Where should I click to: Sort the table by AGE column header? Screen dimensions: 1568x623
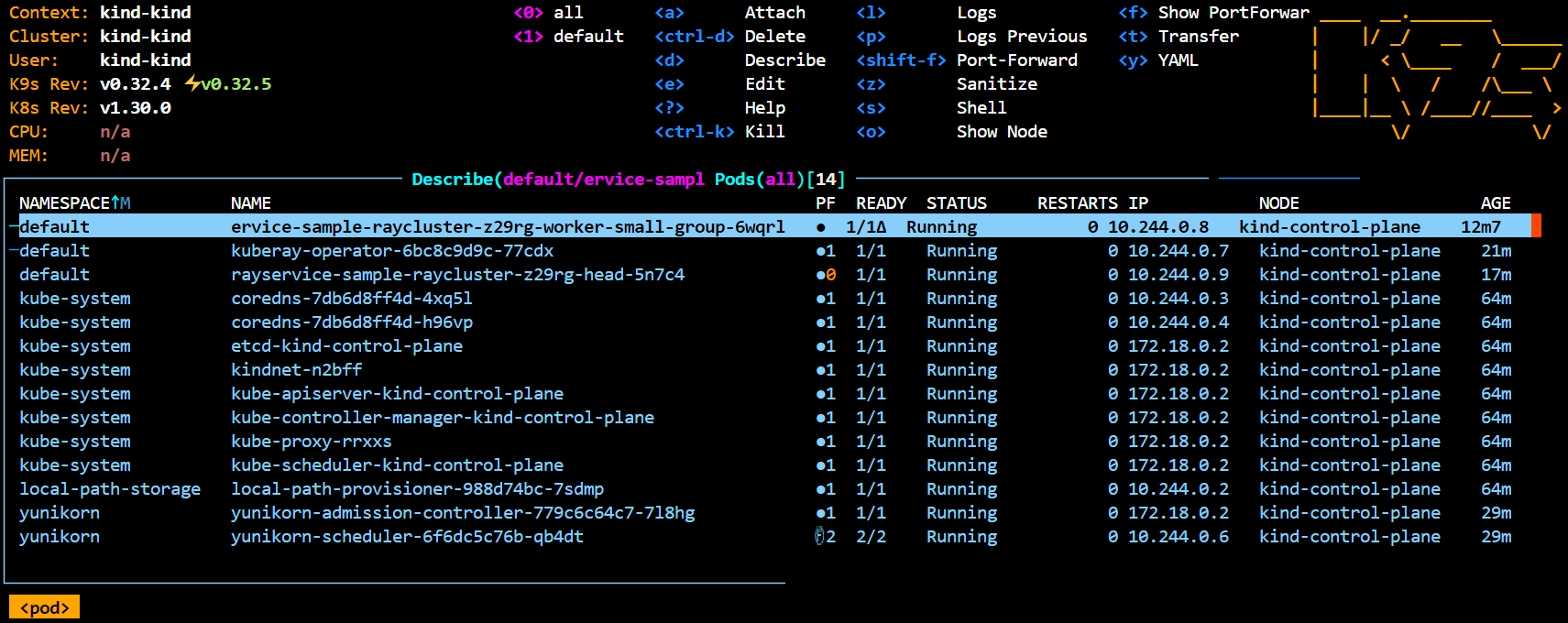click(1495, 202)
